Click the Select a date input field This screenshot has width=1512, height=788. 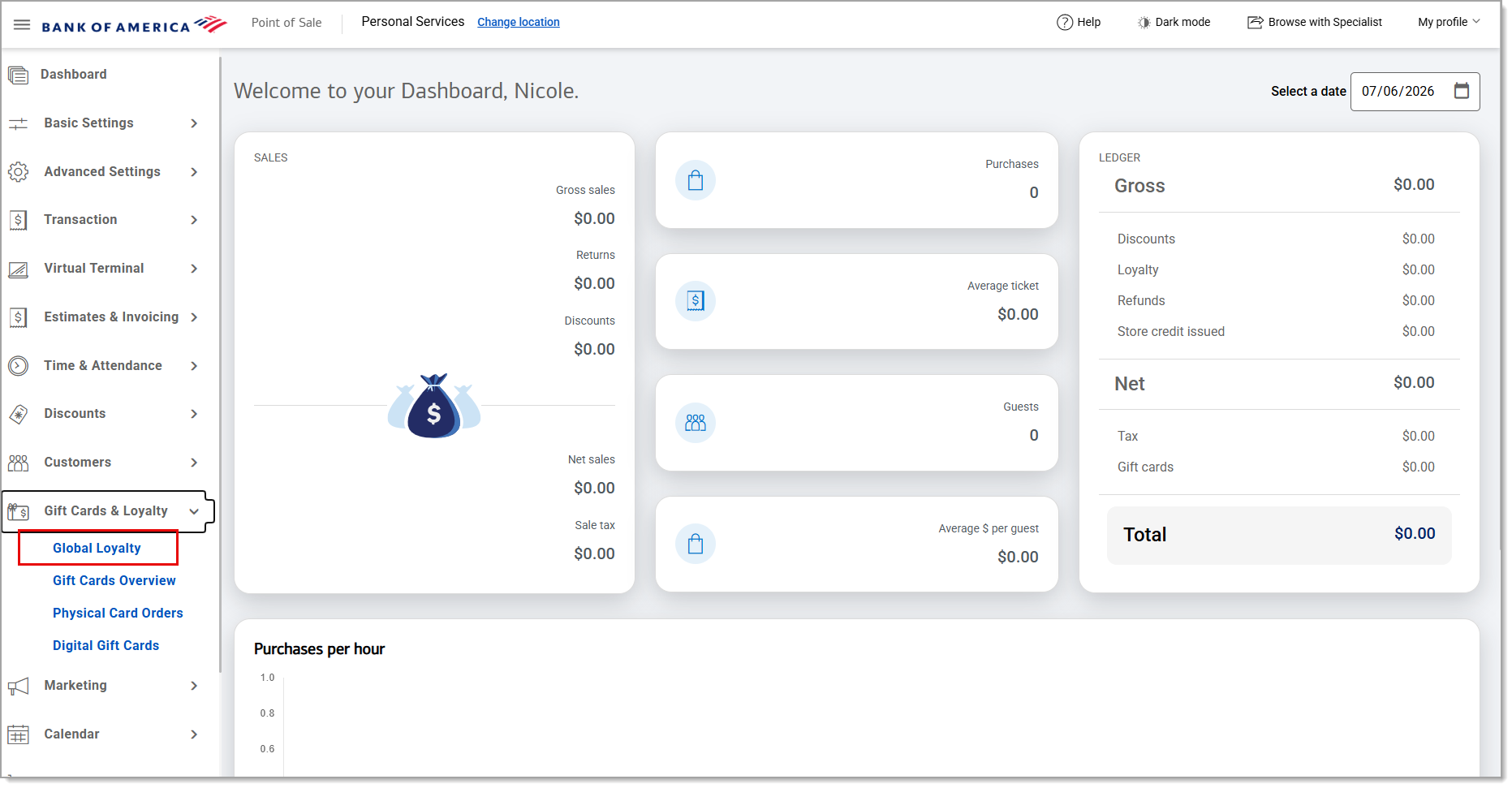pos(1415,91)
